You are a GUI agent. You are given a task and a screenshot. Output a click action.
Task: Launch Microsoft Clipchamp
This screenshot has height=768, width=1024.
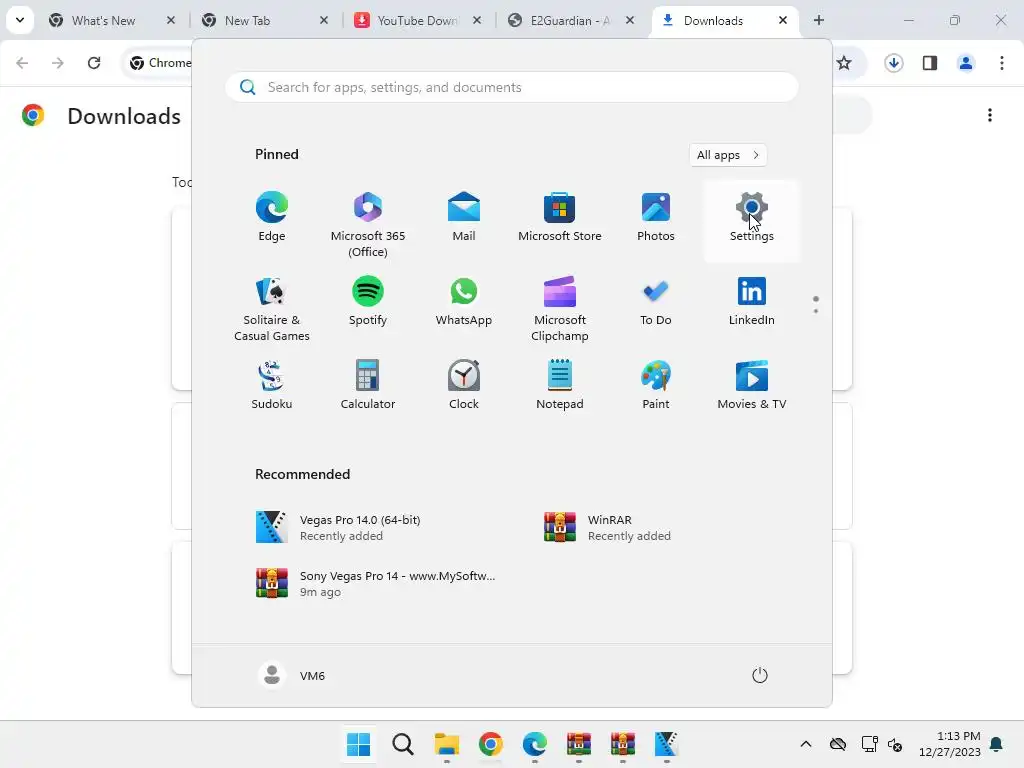560,308
